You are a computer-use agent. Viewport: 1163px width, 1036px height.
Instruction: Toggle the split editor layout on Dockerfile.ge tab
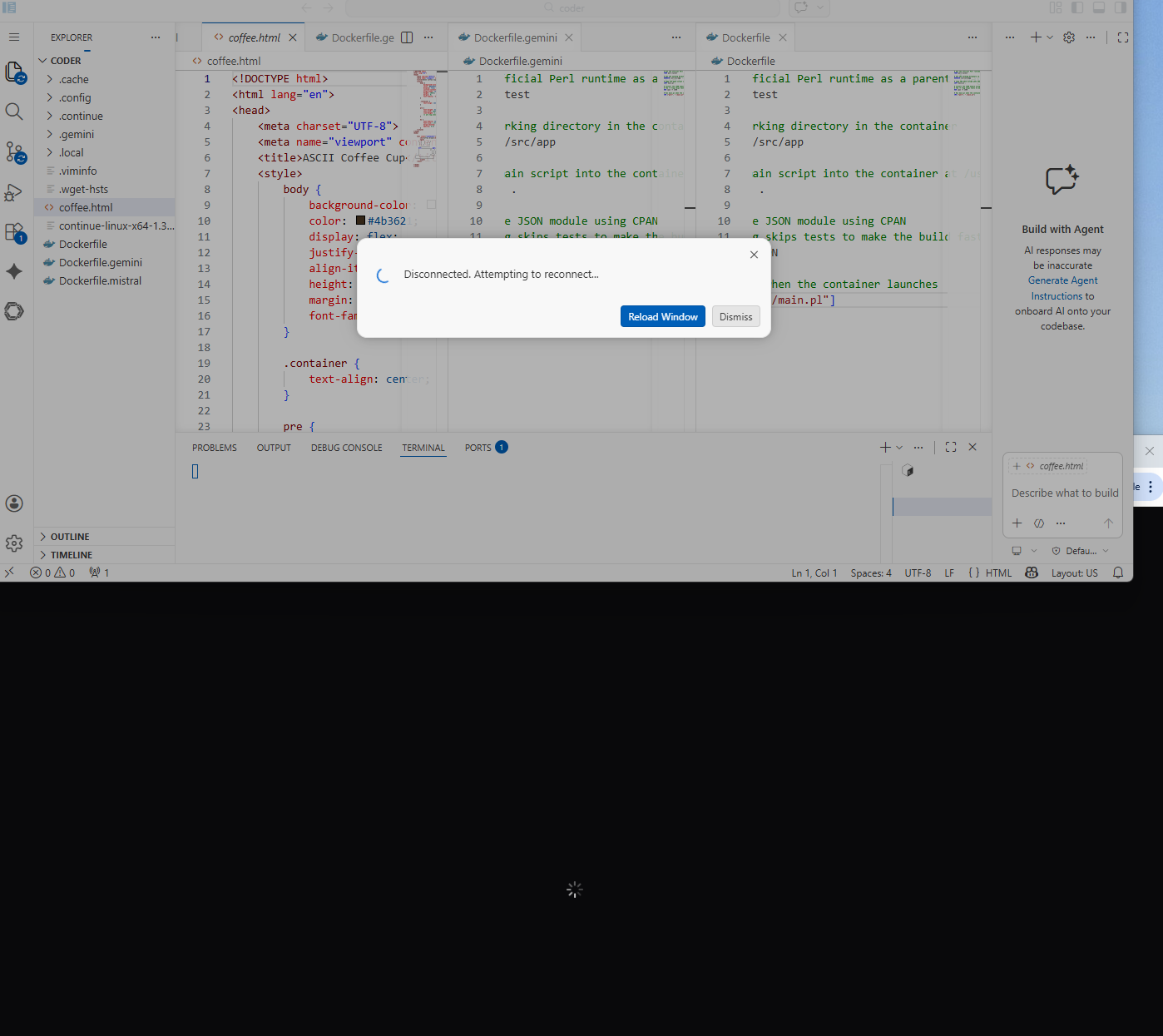406,37
